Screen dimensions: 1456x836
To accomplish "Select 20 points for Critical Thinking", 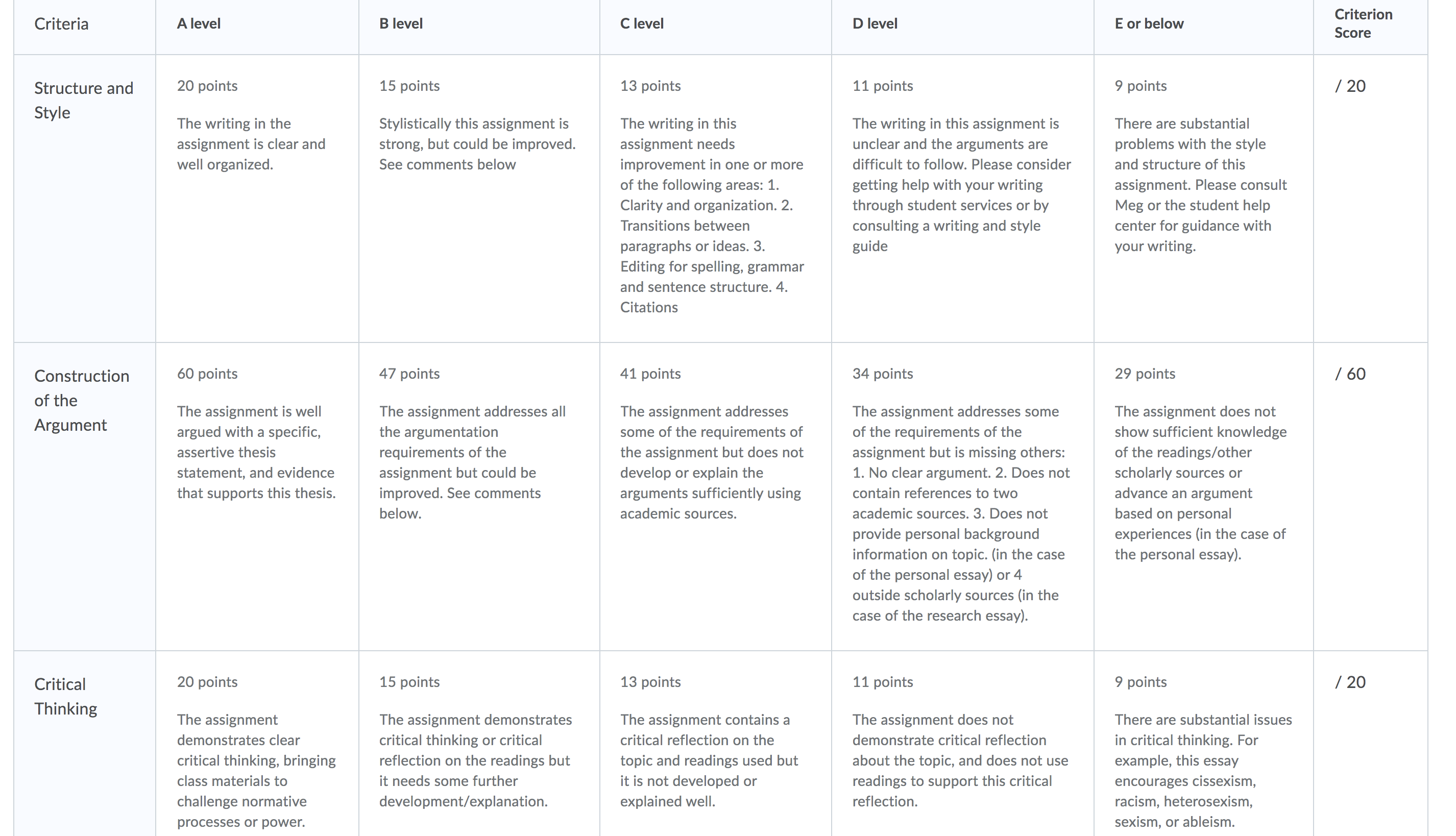I will 257,744.
